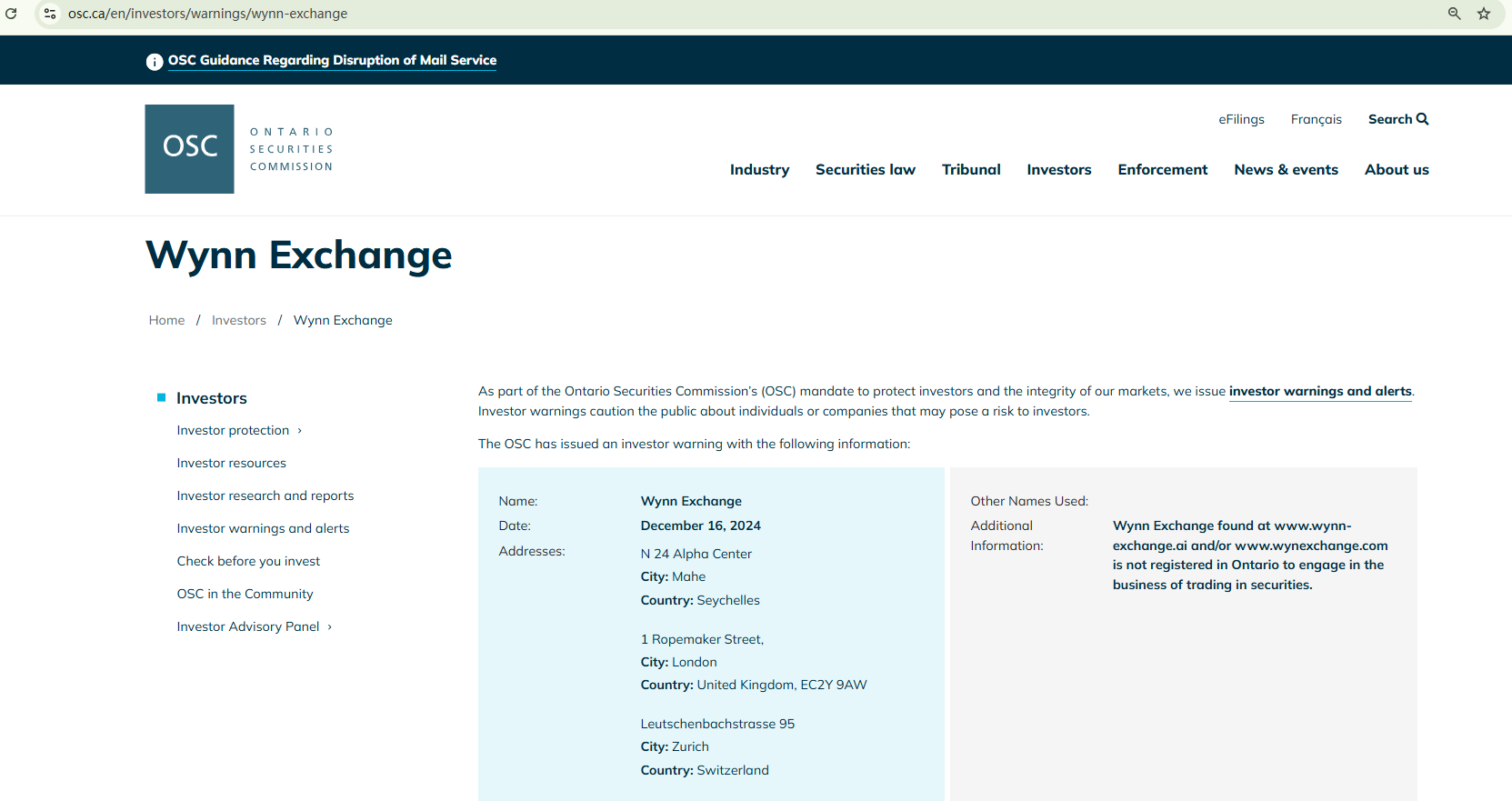Click the Name value Wynn Exchange
The height and width of the screenshot is (801, 1512).
(691, 501)
